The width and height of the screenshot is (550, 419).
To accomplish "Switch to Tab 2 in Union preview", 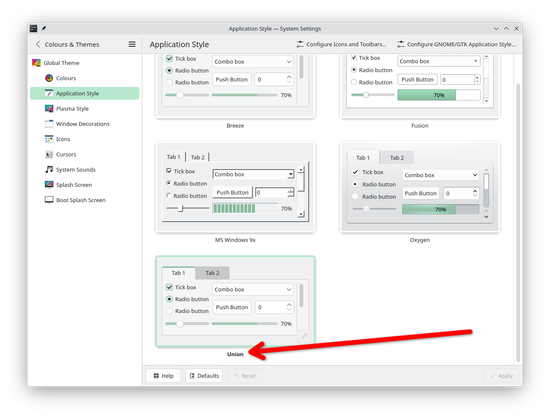I will (212, 273).
